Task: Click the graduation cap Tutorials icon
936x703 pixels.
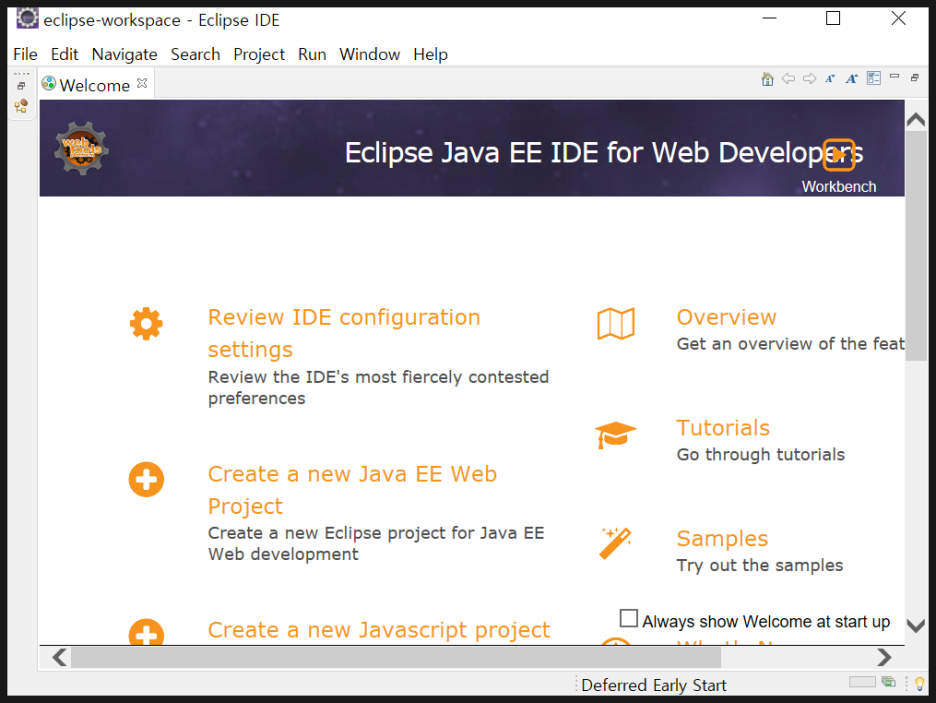Action: pyautogui.click(x=615, y=434)
